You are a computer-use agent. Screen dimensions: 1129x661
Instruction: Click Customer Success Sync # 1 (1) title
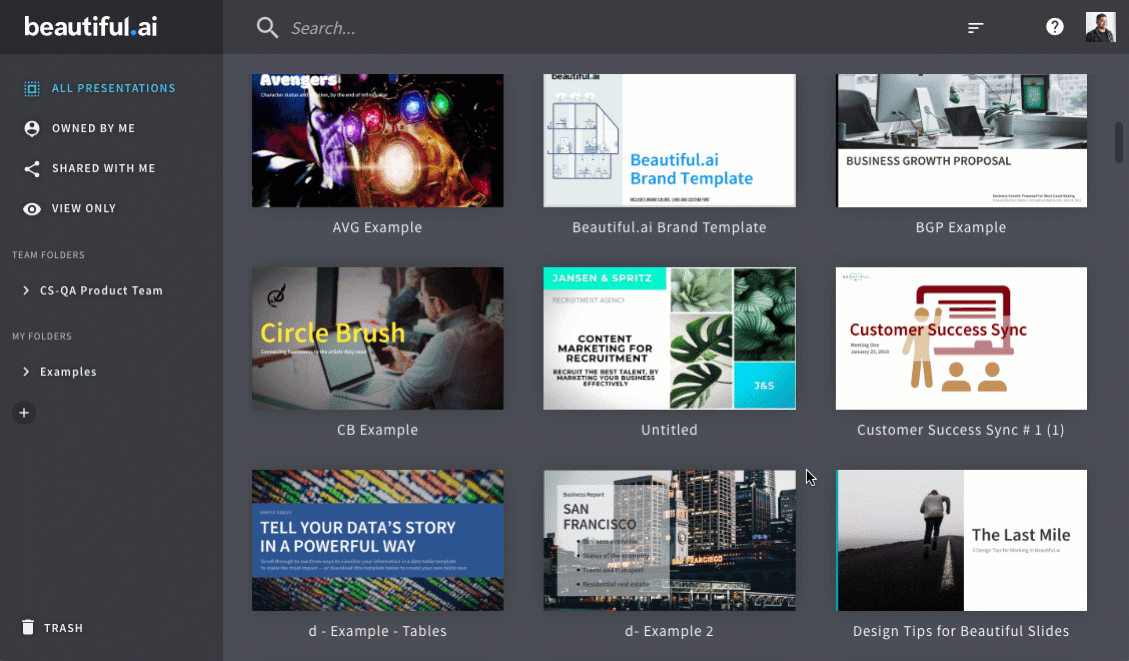click(x=961, y=430)
